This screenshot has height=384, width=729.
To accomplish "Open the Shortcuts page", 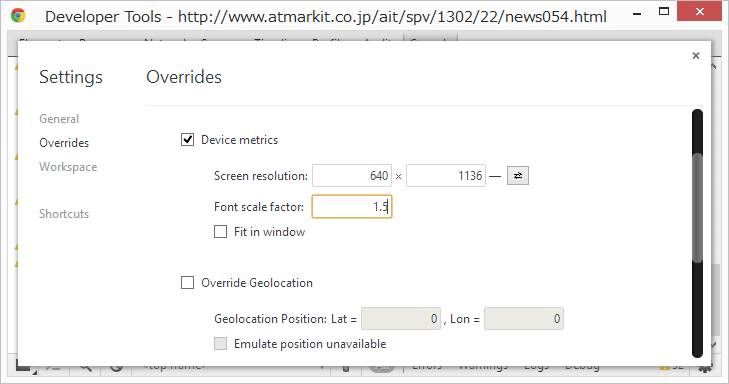I will [64, 214].
